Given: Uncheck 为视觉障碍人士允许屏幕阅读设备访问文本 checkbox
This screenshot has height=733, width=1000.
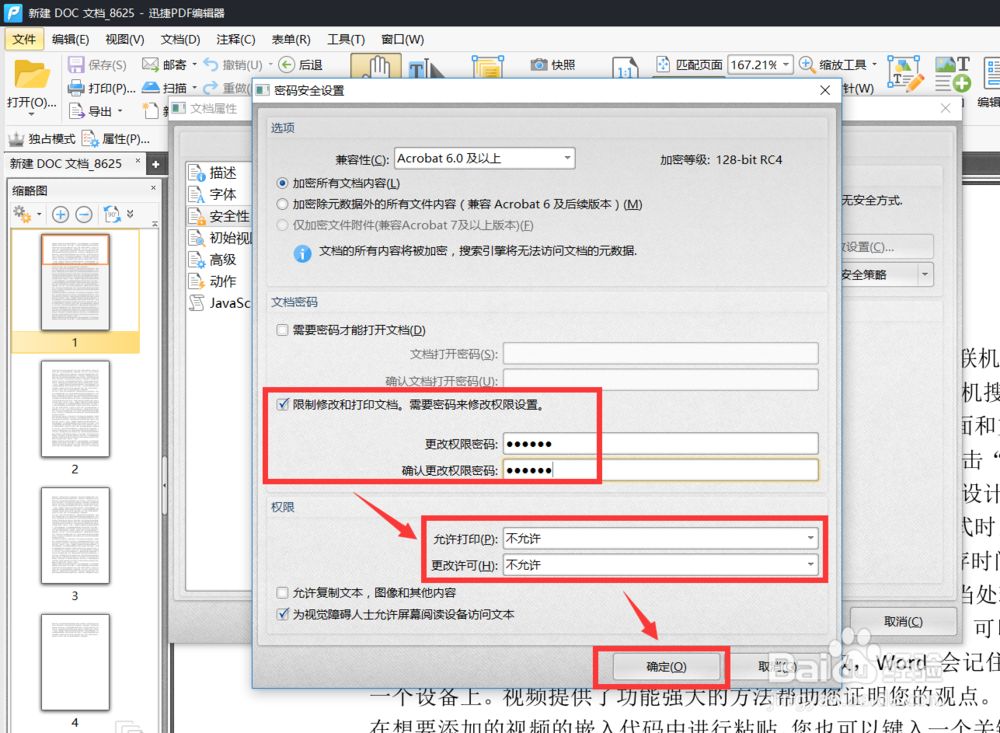Looking at the screenshot, I should [x=282, y=614].
